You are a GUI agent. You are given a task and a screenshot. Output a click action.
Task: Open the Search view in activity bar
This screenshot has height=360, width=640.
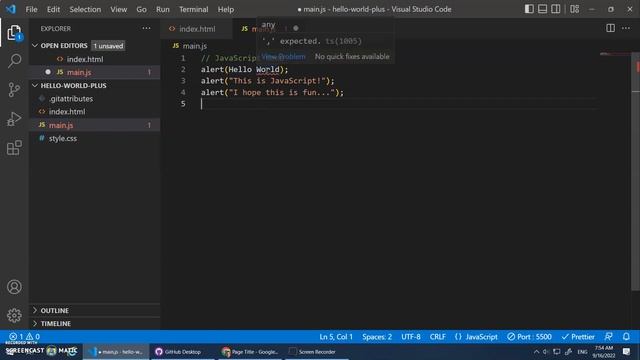click(14, 61)
